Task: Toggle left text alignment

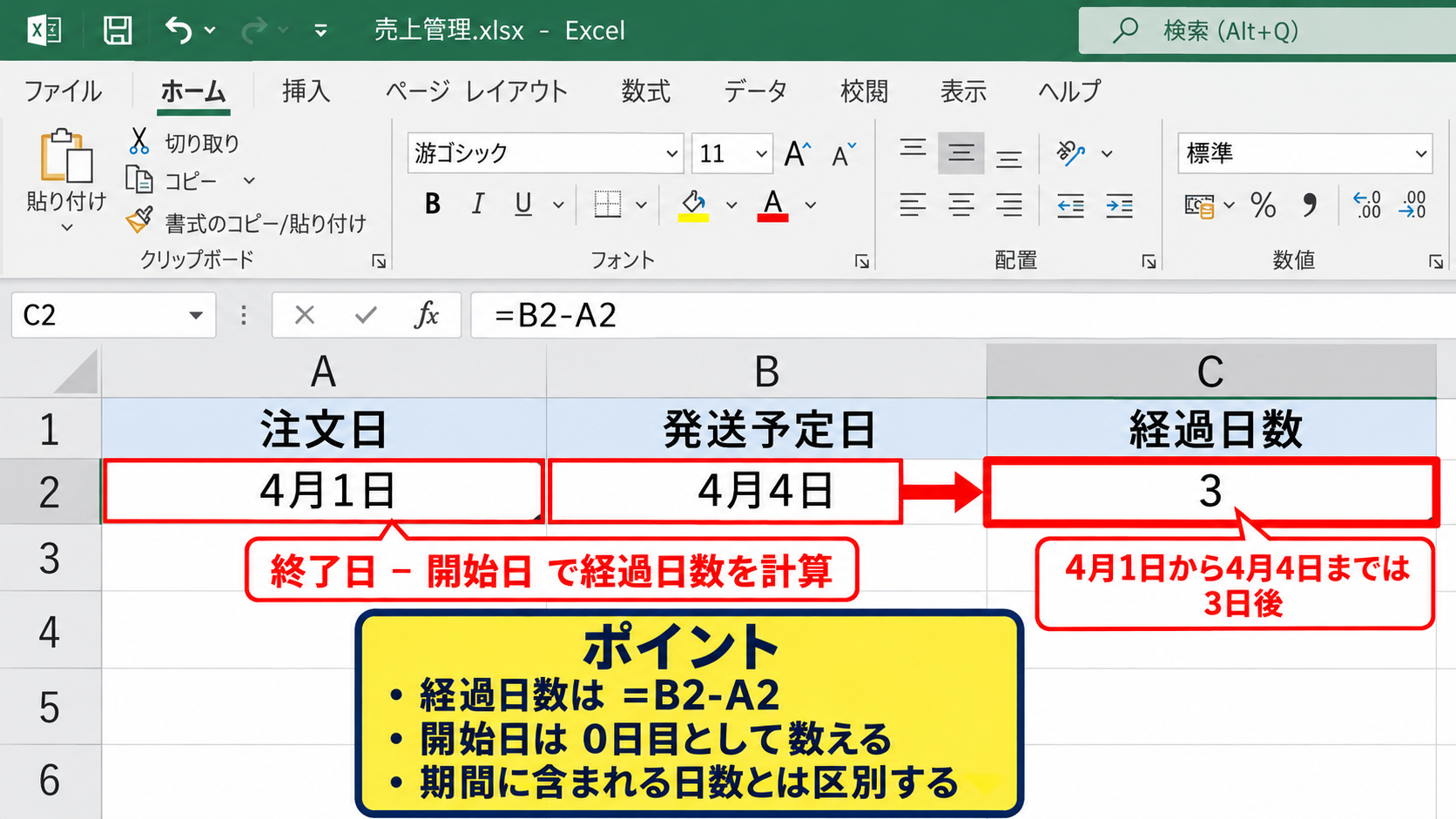Action: tap(913, 205)
